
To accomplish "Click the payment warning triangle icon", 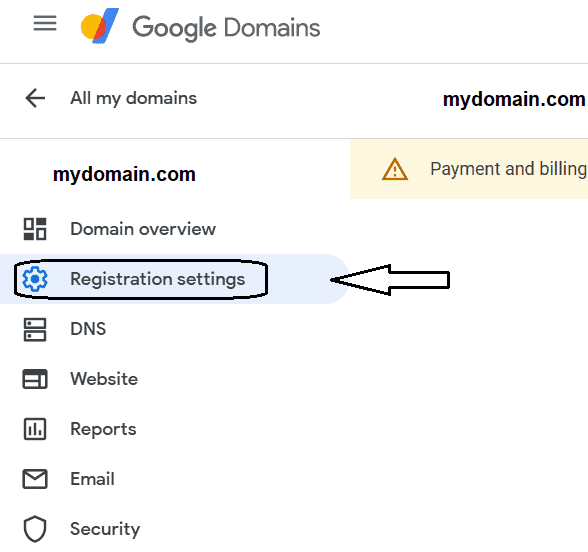I will (394, 169).
